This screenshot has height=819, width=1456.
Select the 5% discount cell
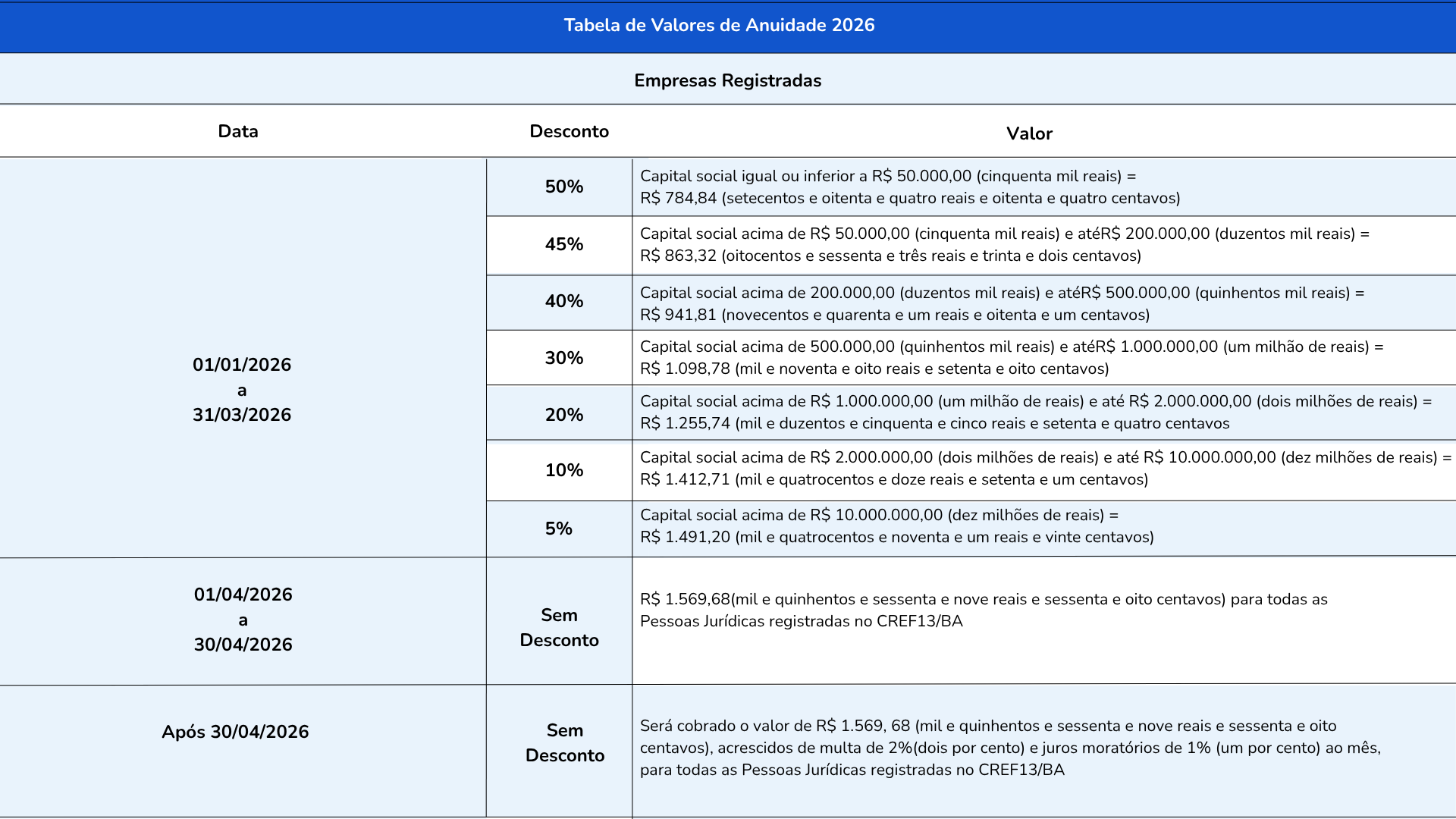(558, 529)
